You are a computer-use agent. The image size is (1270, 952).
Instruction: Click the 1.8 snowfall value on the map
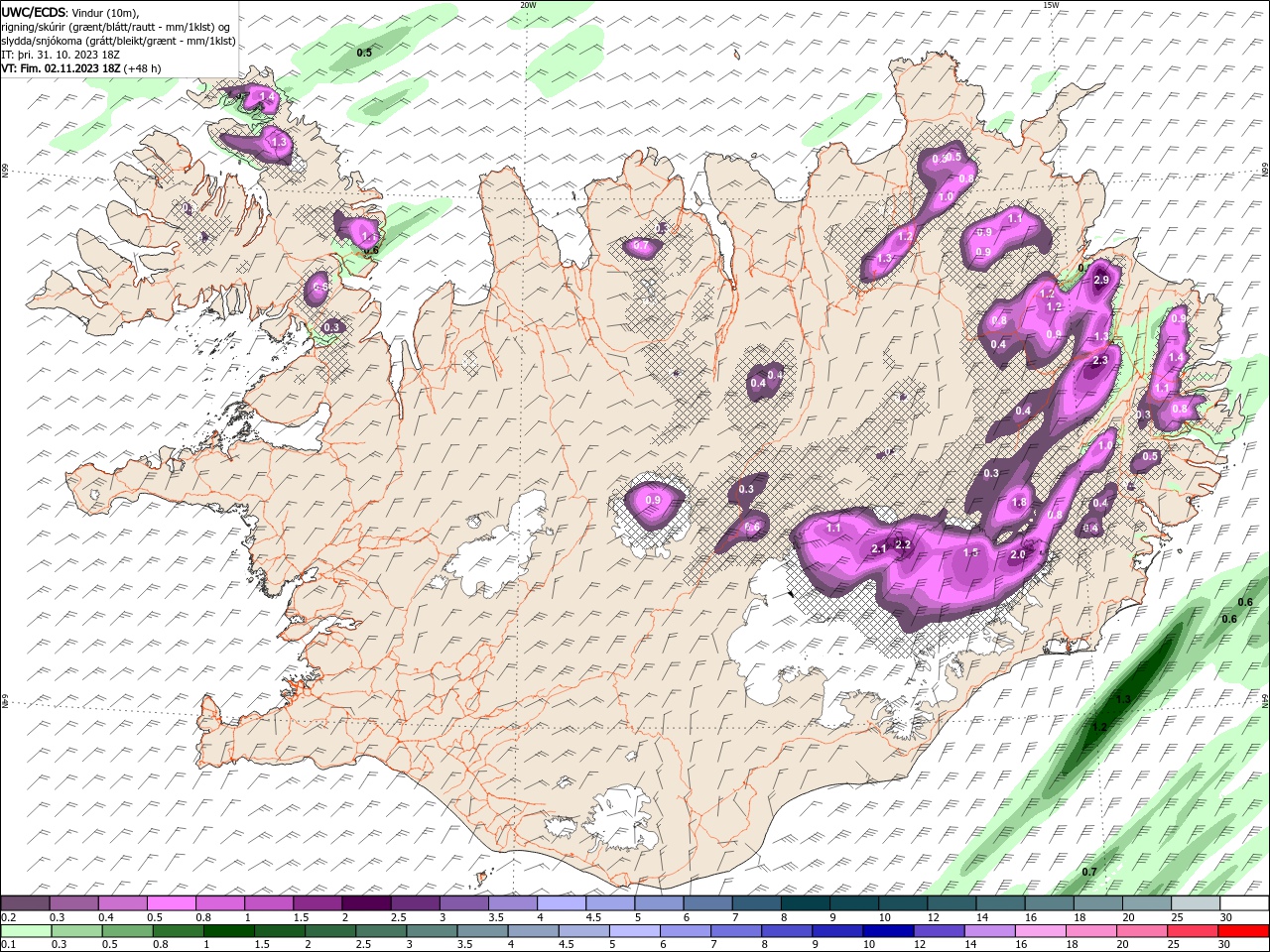pos(1019,503)
